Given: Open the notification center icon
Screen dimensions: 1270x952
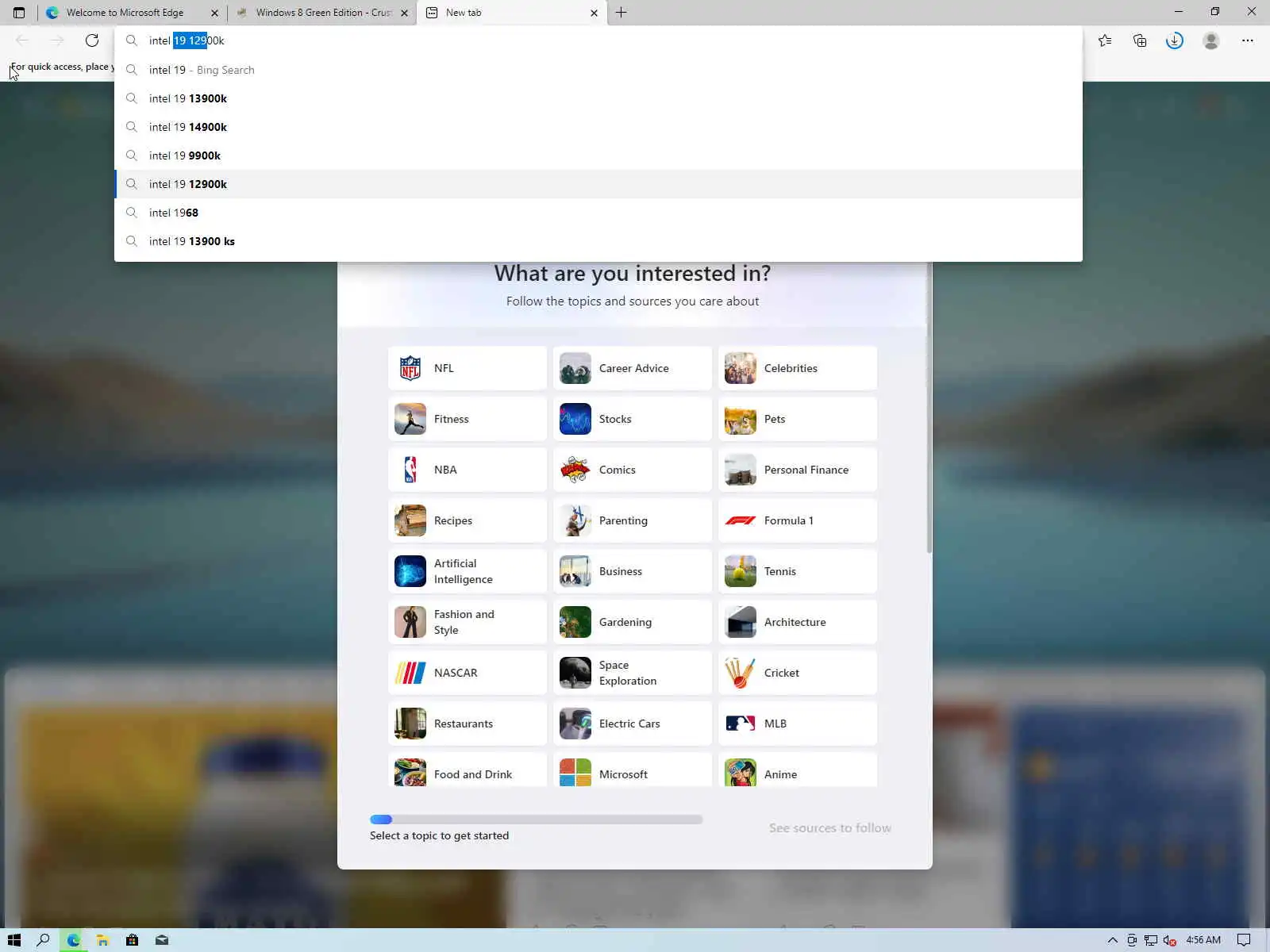Looking at the screenshot, I should click(1244, 940).
